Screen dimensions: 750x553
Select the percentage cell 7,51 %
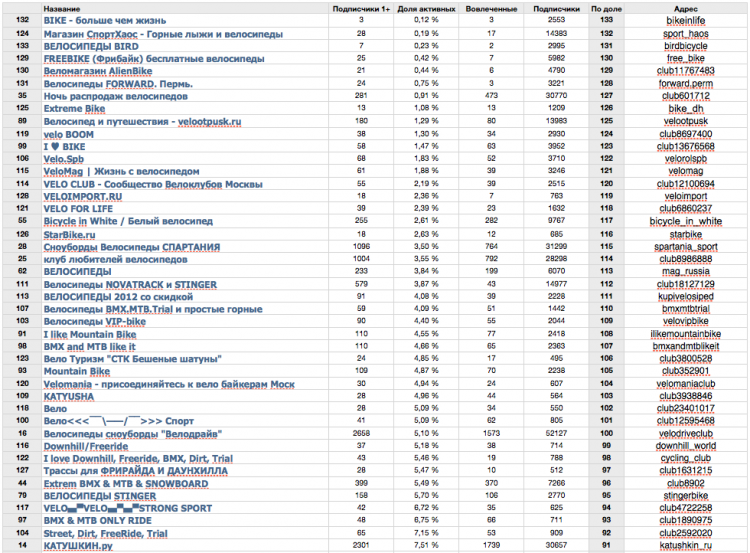[426, 545]
